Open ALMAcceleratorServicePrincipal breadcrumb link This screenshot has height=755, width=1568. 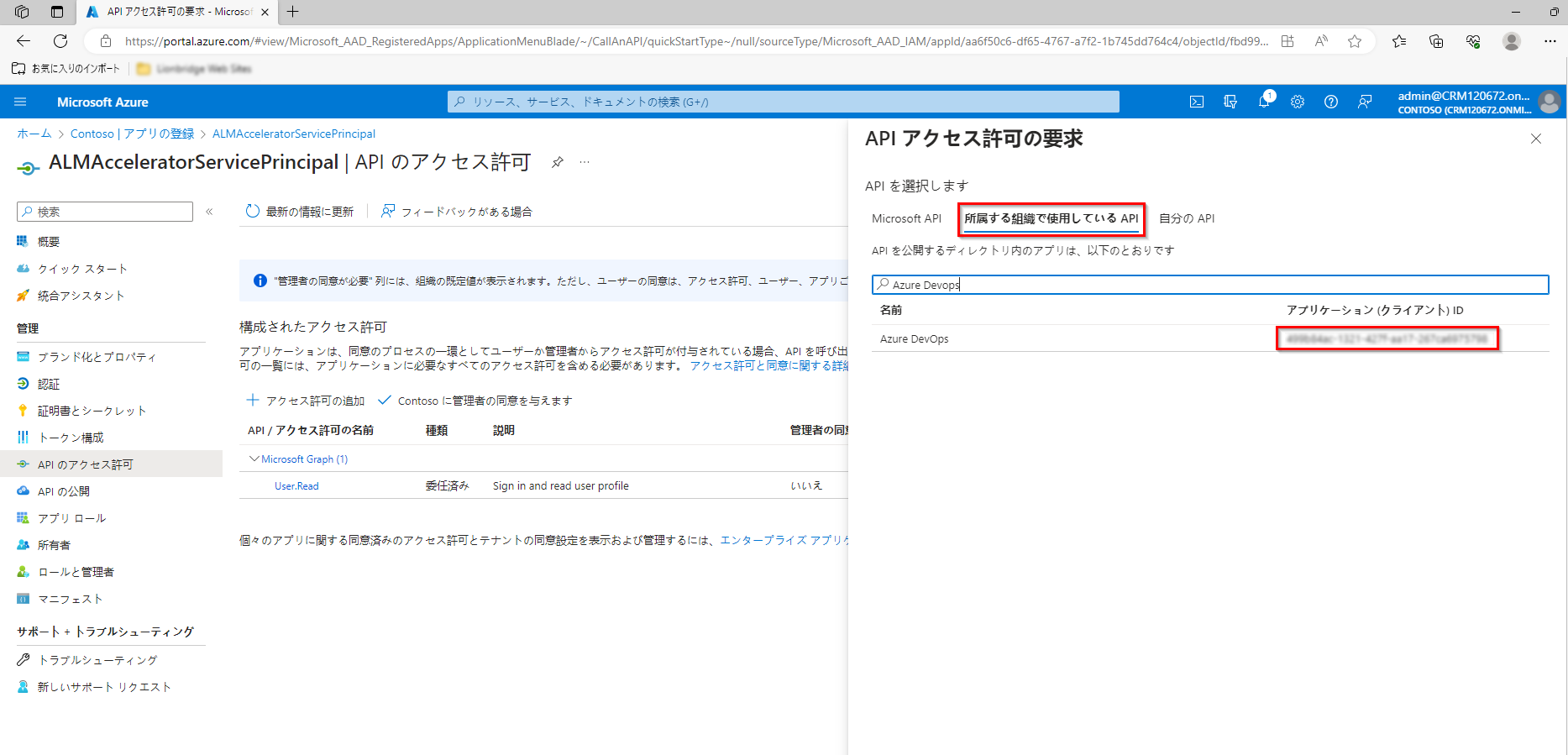(294, 134)
